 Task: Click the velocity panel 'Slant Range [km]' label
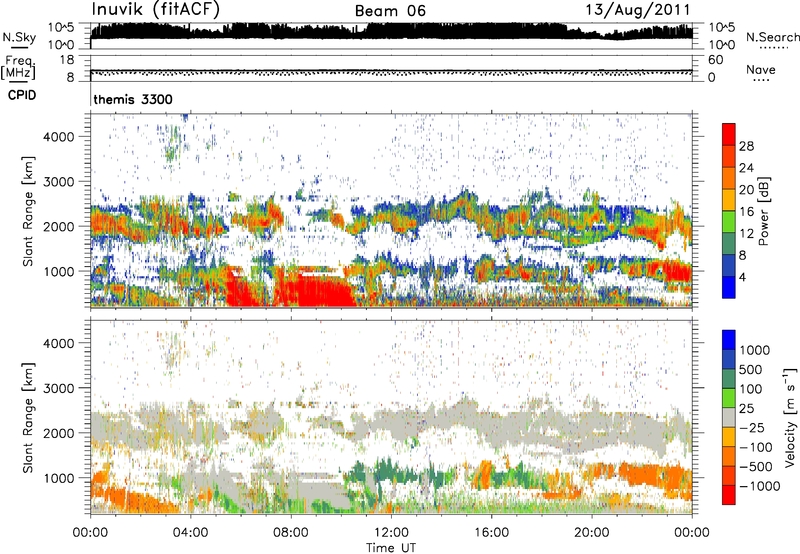(28, 418)
